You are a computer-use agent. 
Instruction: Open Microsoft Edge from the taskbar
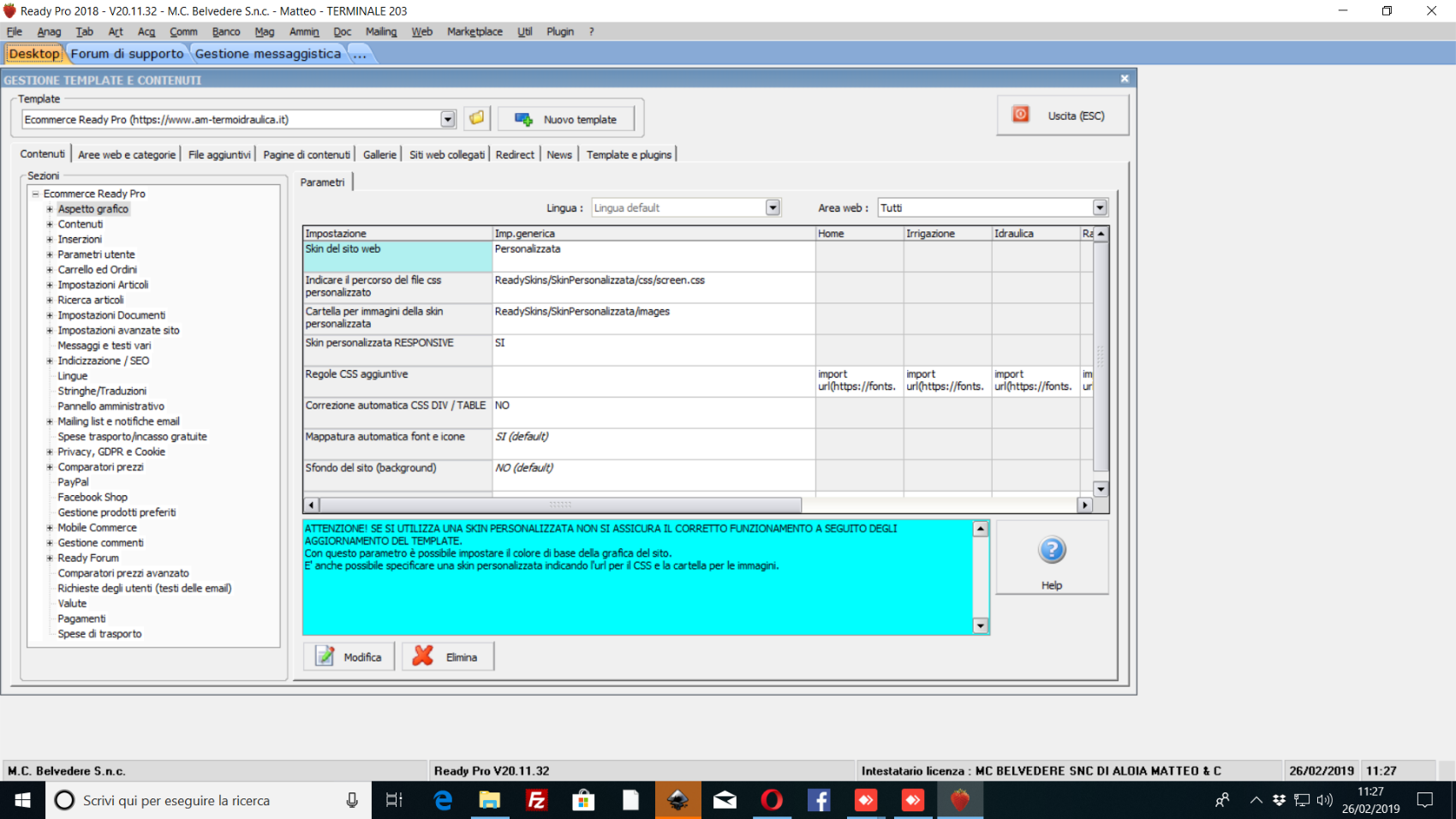[443, 800]
